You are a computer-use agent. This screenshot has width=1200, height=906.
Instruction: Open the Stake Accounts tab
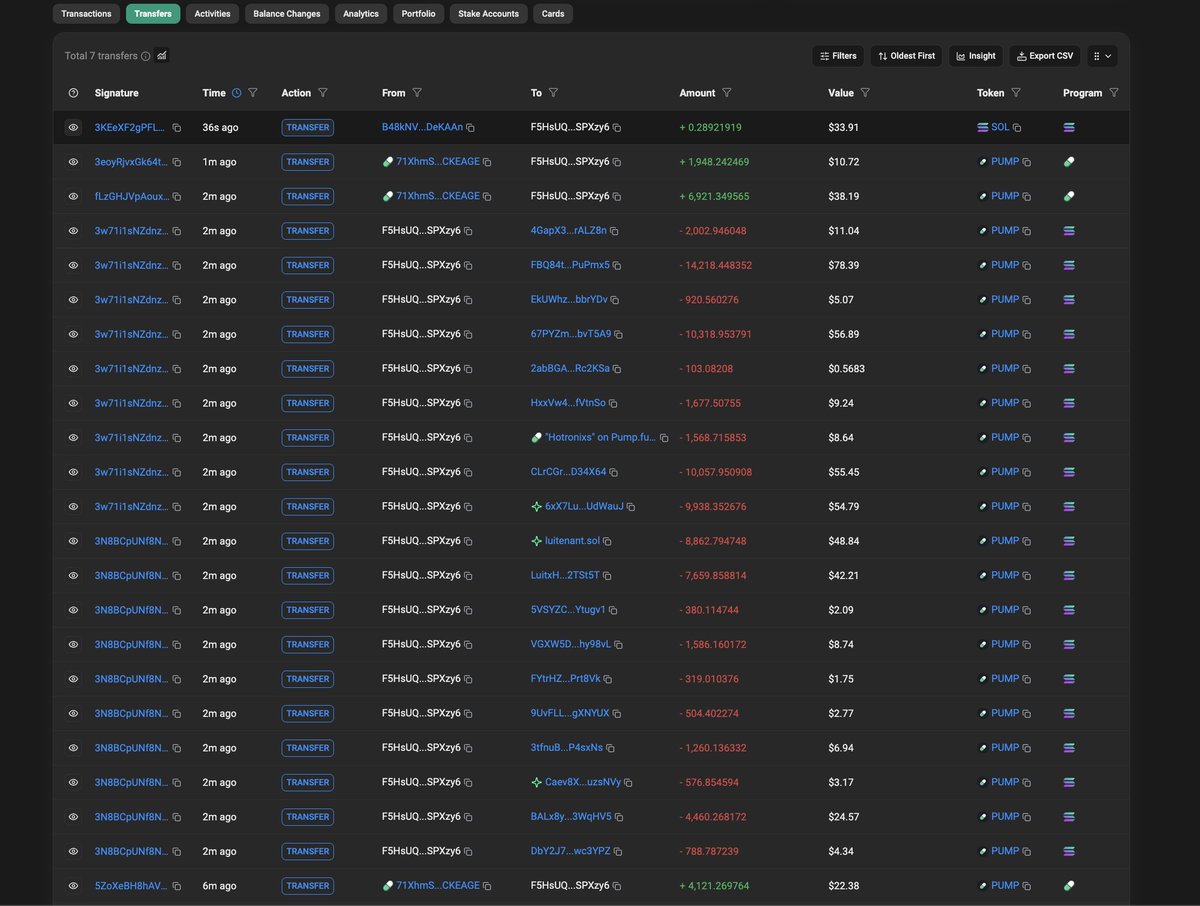pyautogui.click(x=489, y=14)
